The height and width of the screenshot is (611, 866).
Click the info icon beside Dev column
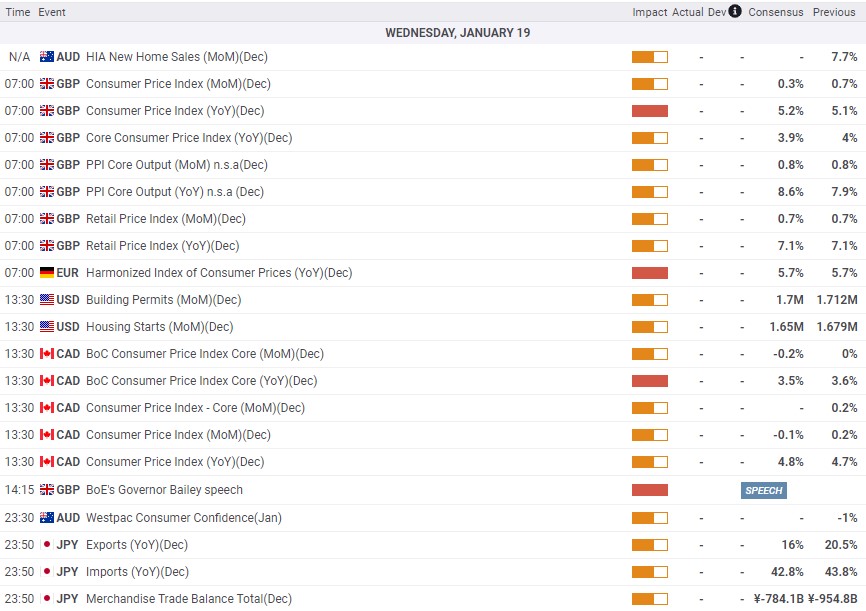point(735,12)
